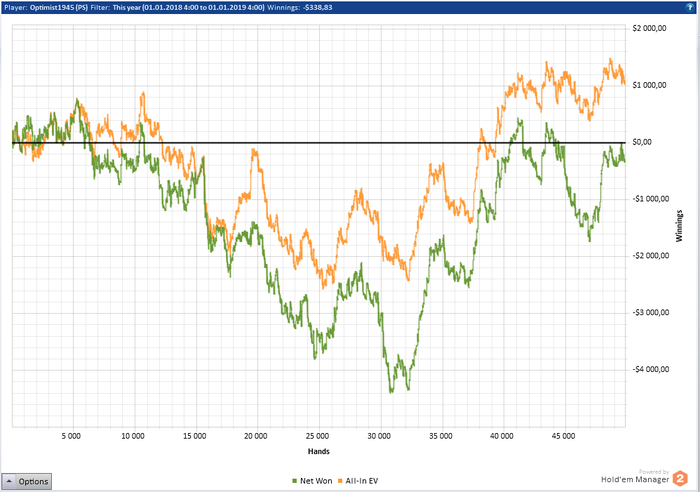Click the 15 000 hands axis label

[195, 436]
